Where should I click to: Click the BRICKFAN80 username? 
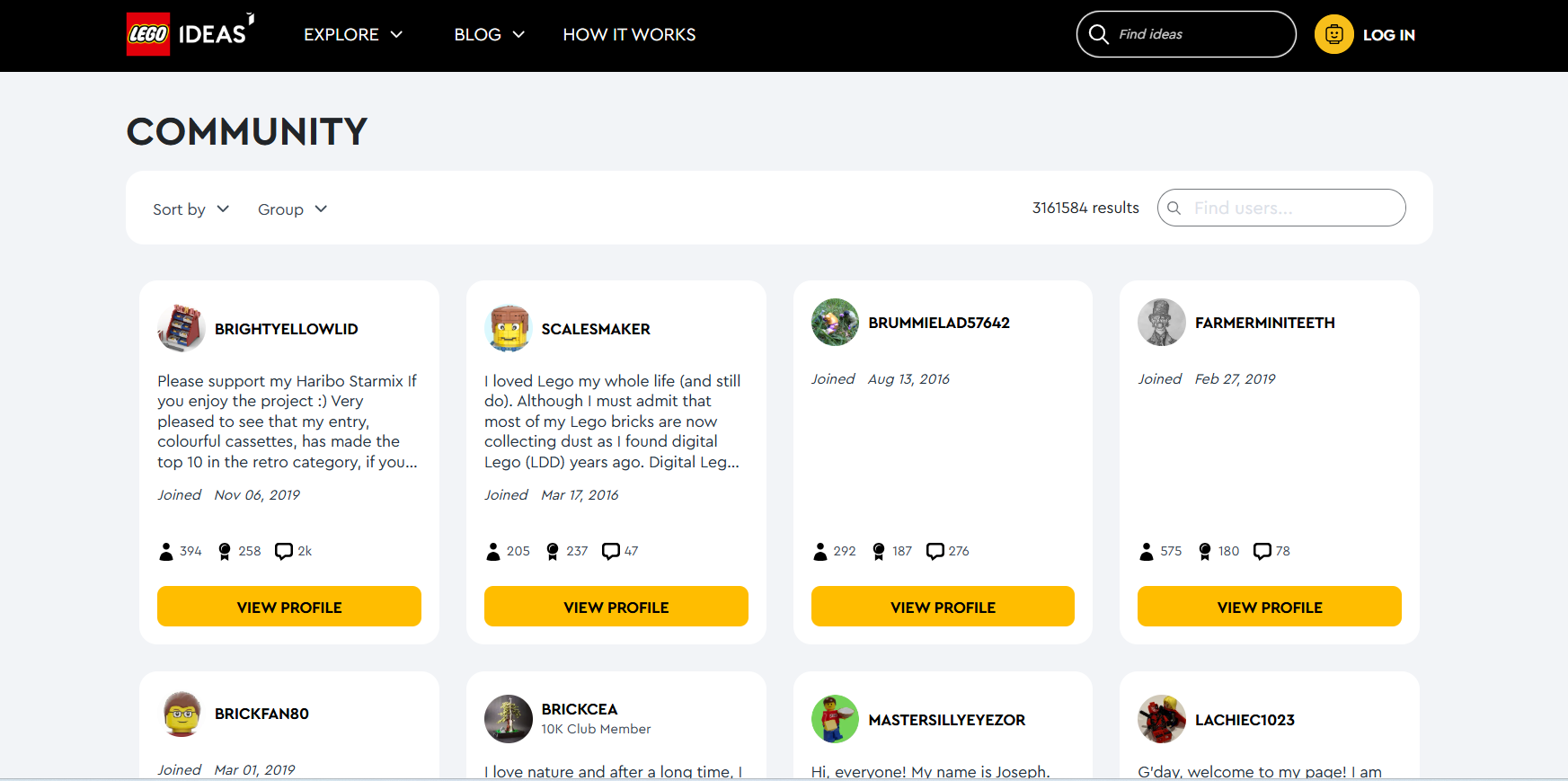(x=261, y=714)
